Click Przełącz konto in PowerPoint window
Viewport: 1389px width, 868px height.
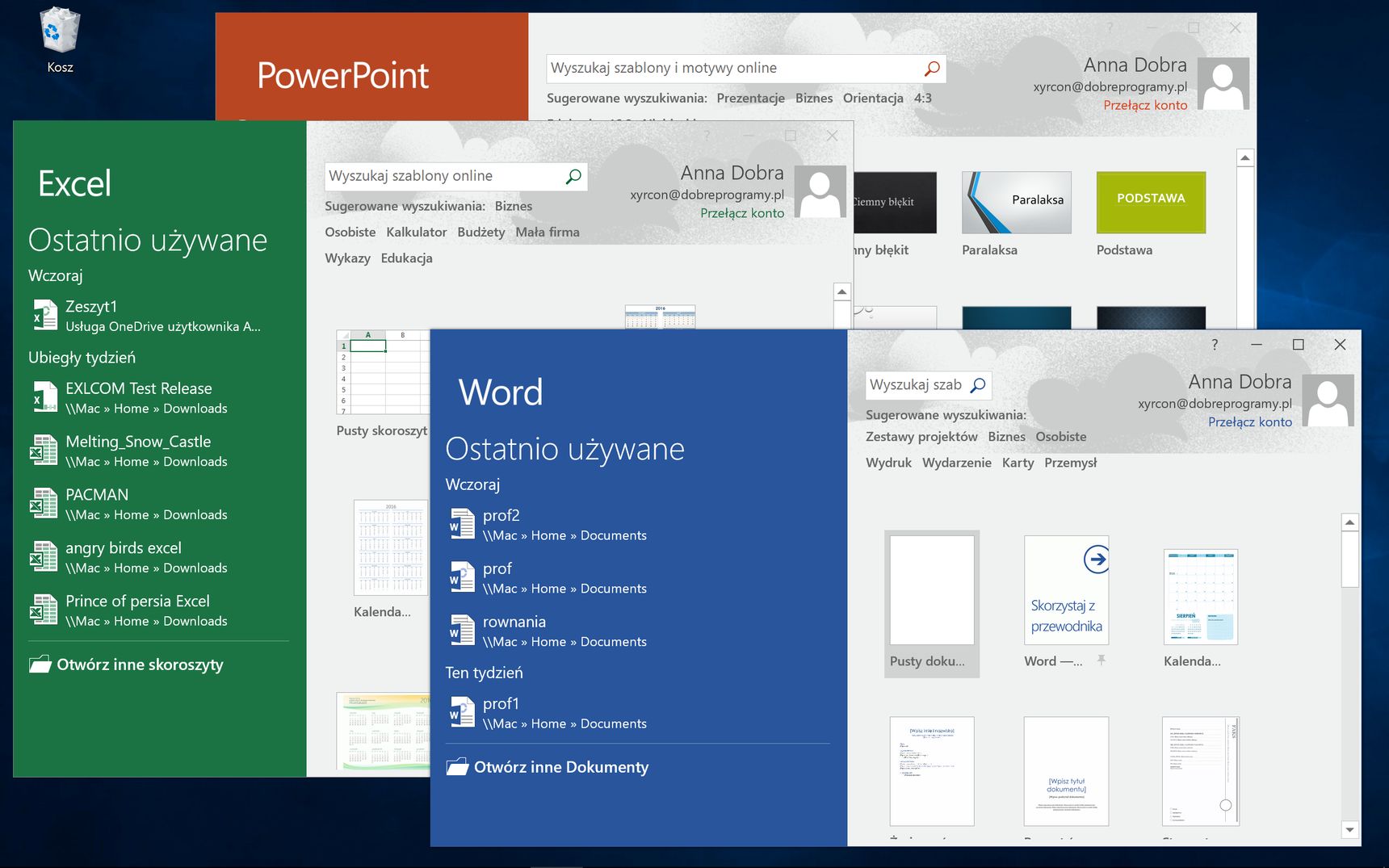[1145, 105]
